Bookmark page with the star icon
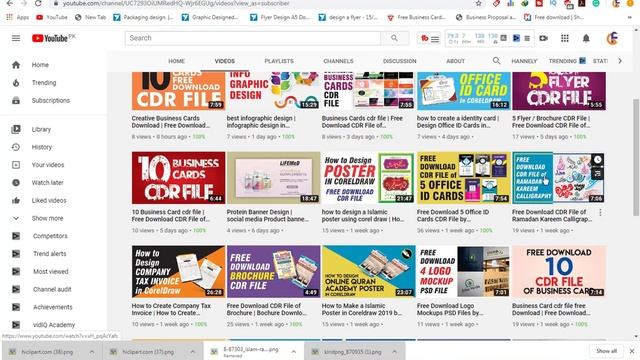The width and height of the screenshot is (640, 360). point(479,3)
